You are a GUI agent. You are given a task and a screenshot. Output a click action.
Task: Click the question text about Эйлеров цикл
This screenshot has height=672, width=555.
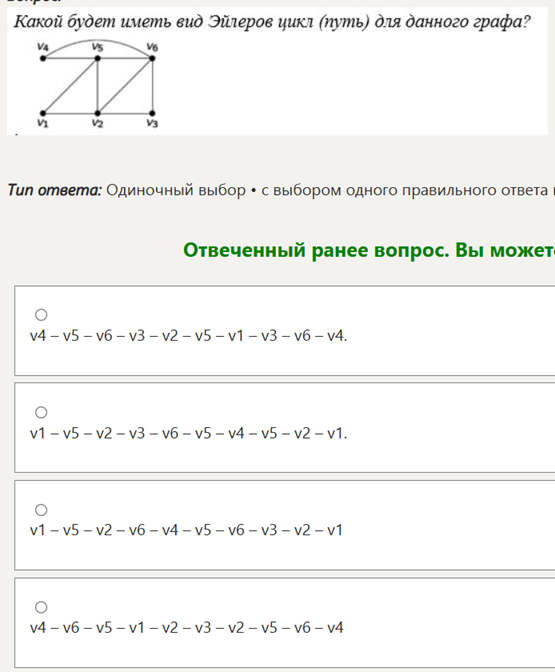272,21
